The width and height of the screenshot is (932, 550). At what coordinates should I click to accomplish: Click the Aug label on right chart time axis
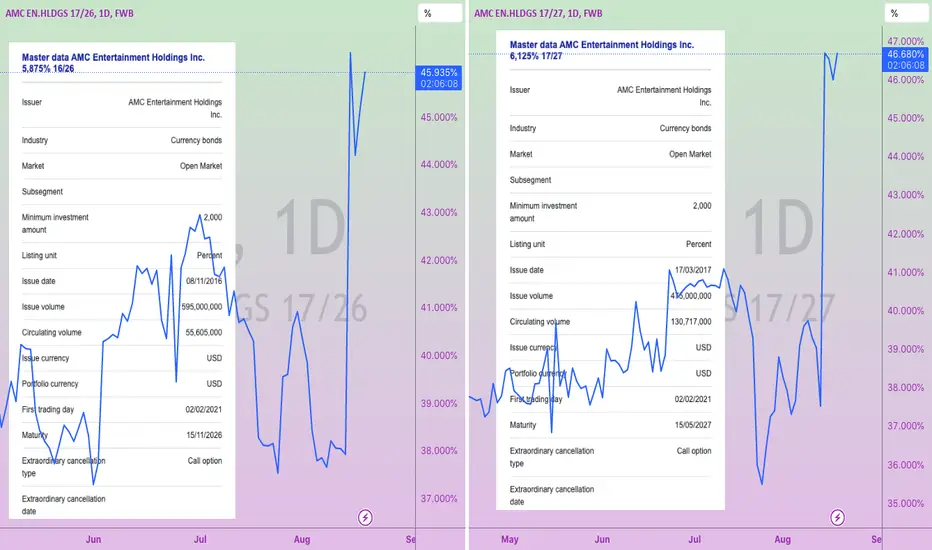pyautogui.click(x=782, y=539)
